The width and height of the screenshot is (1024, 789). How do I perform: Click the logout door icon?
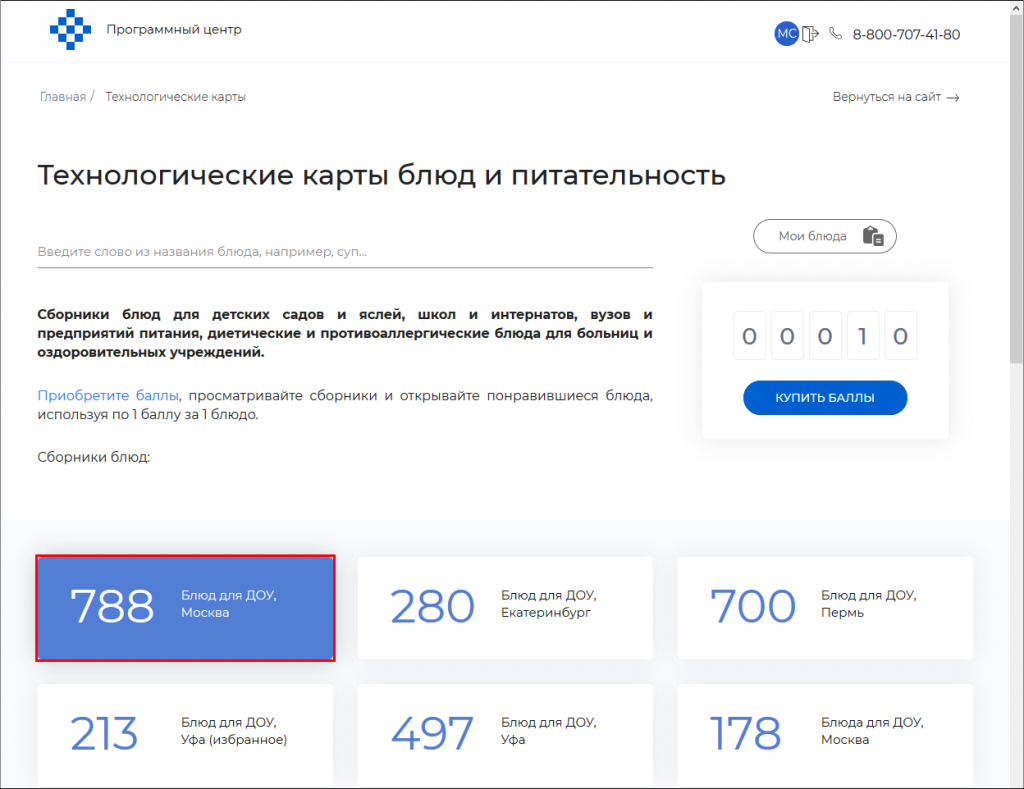point(810,34)
